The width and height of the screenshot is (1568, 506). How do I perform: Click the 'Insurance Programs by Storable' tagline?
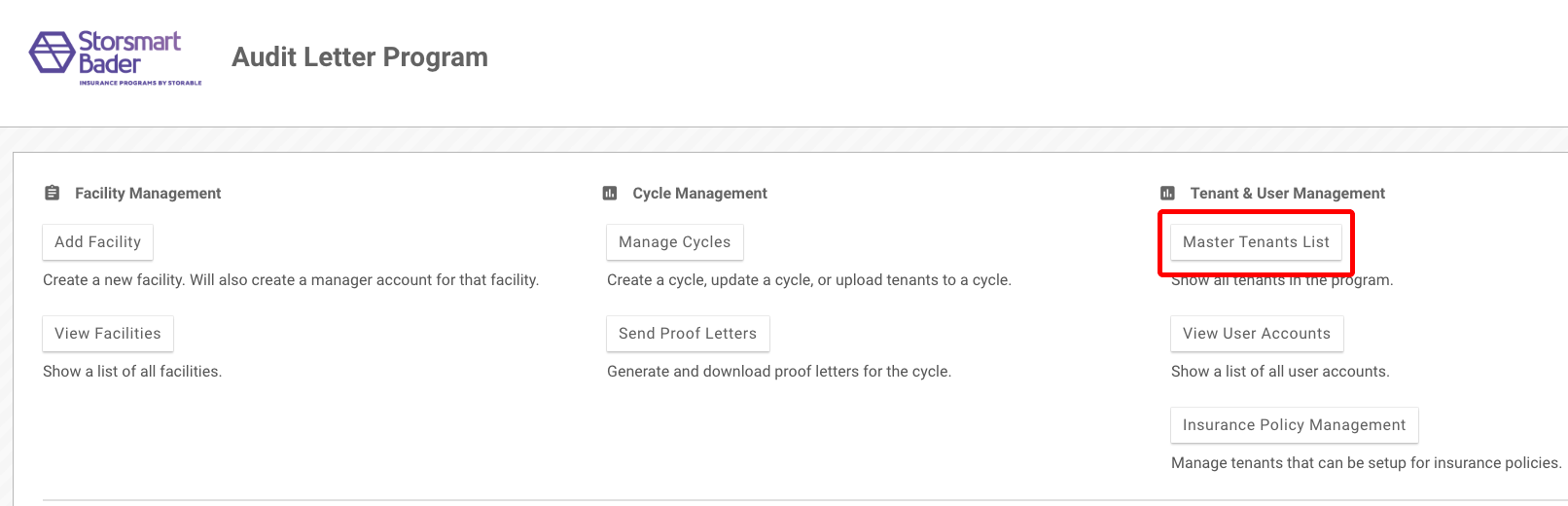(x=141, y=83)
